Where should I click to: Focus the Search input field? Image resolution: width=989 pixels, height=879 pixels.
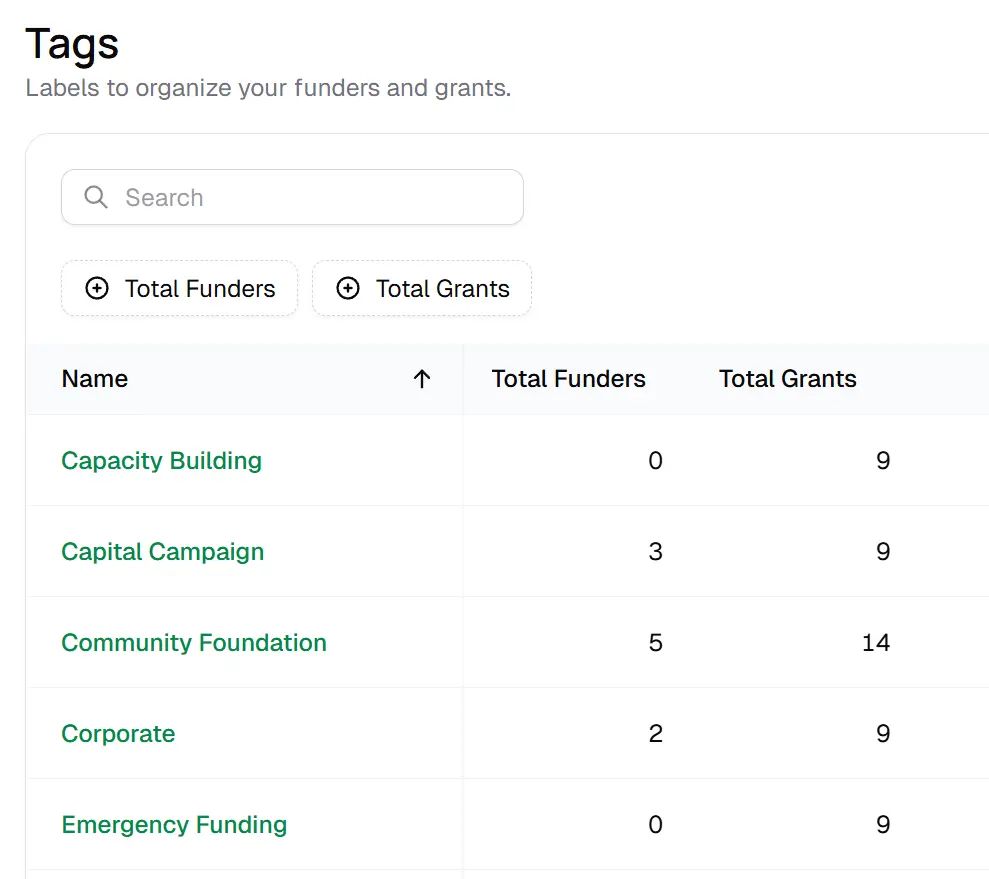click(292, 197)
